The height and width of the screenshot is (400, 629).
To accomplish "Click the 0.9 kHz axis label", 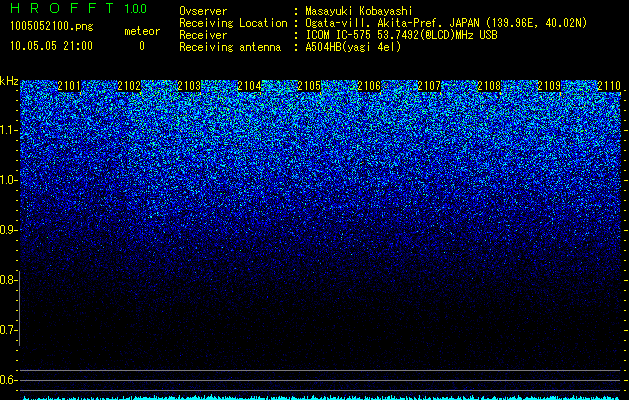I will tap(8, 230).
